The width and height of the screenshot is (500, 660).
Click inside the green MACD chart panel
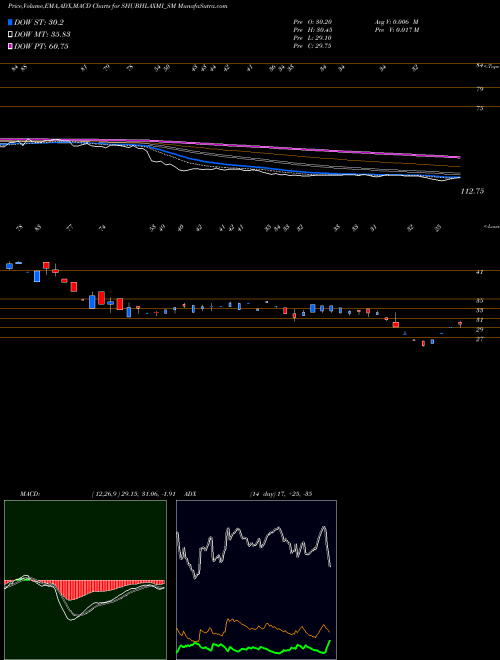85,580
